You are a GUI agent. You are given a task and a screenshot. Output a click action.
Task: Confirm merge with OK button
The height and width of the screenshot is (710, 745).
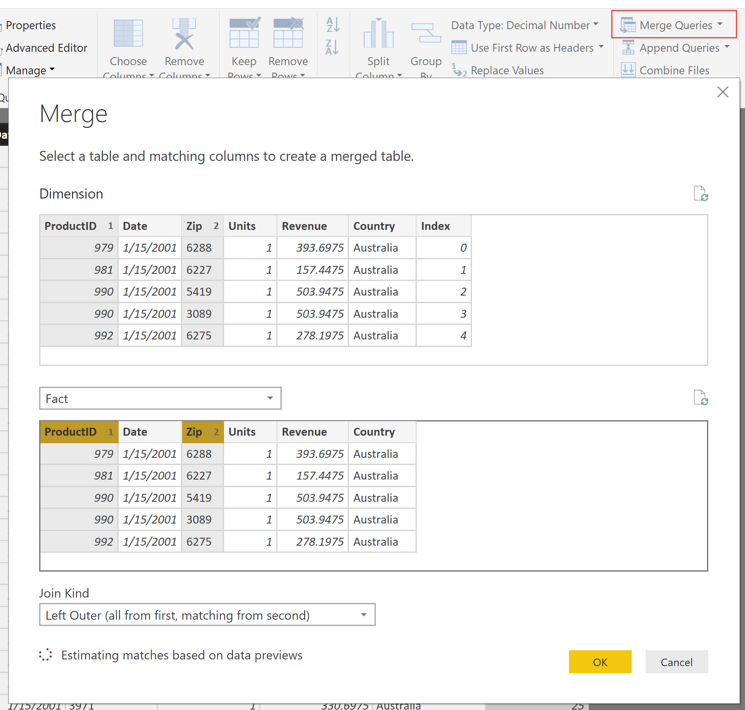click(x=600, y=662)
